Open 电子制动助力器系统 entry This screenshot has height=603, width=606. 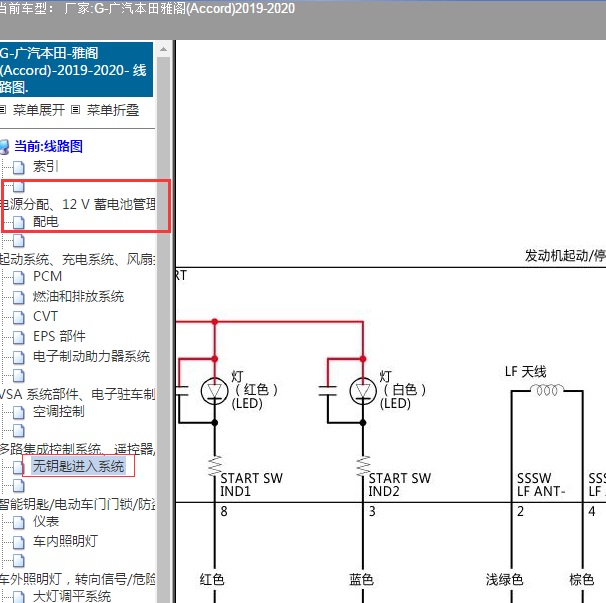coord(91,356)
